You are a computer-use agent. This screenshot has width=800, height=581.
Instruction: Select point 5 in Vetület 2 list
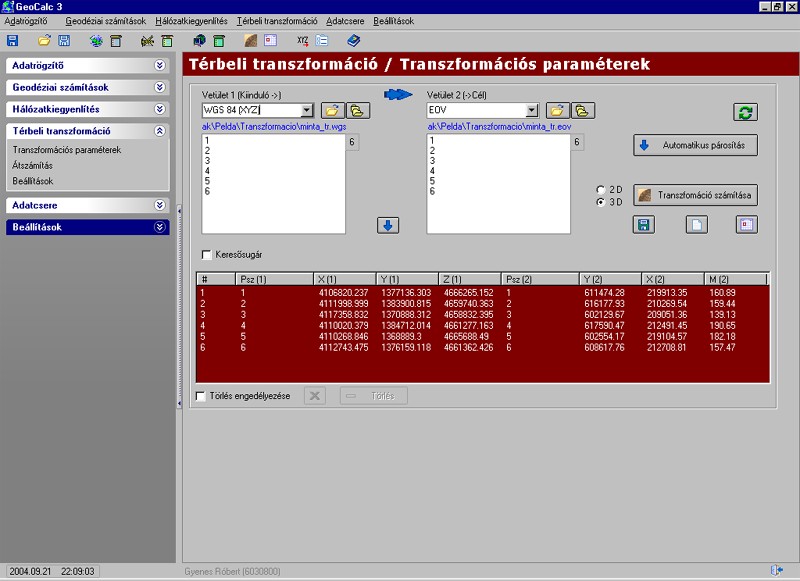tap(432, 181)
